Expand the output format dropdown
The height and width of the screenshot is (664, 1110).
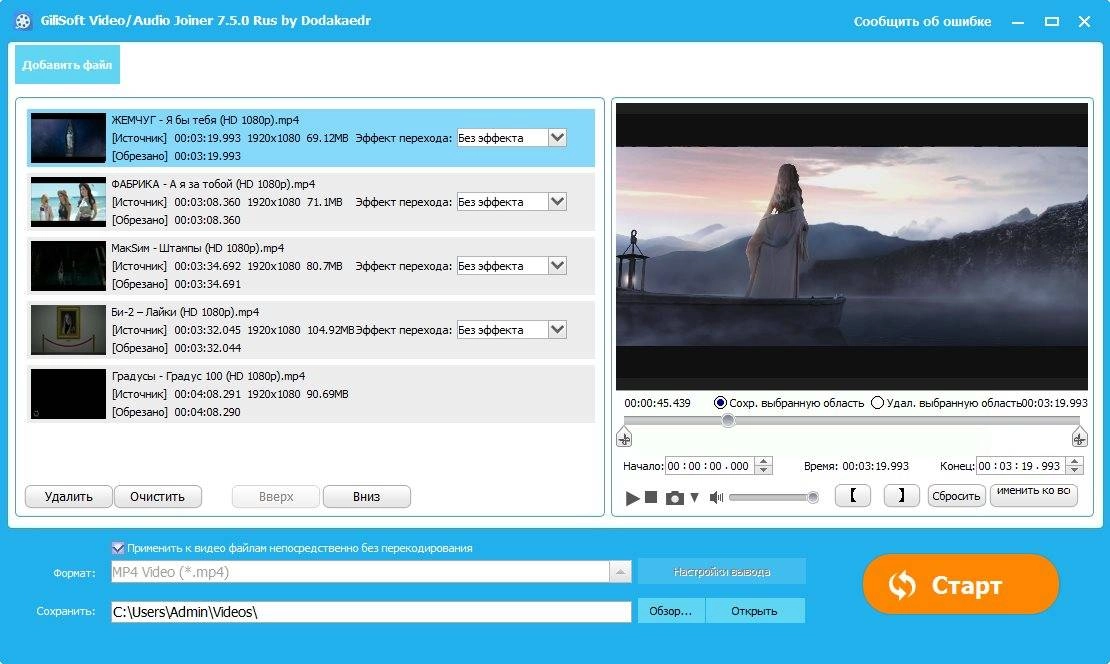pos(620,572)
